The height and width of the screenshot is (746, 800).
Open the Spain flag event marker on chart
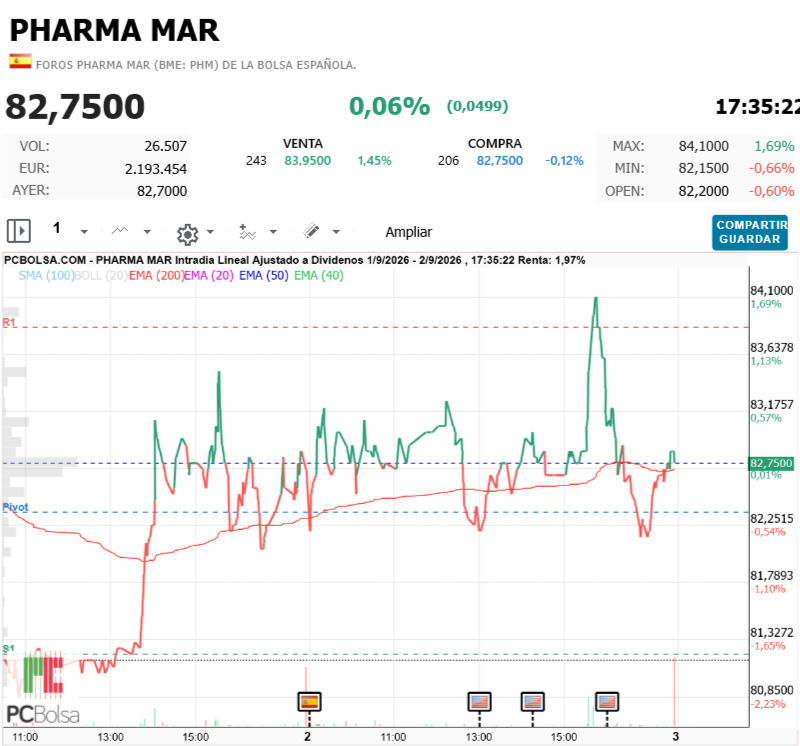(309, 702)
